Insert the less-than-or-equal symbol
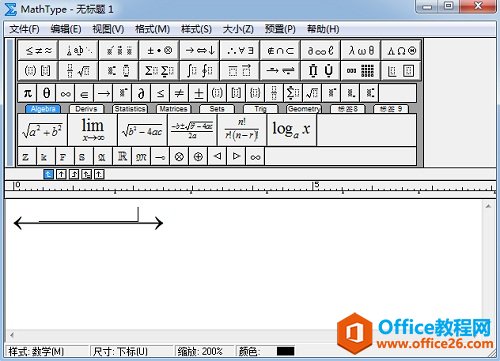The height and width of the screenshot is (361, 500). click(161, 93)
